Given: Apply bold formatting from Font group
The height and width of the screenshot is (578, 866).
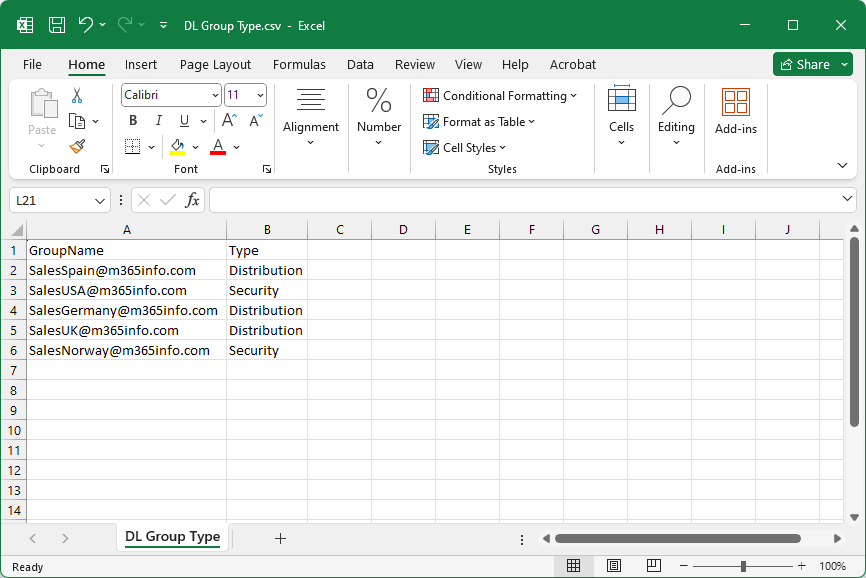Looking at the screenshot, I should click(132, 120).
